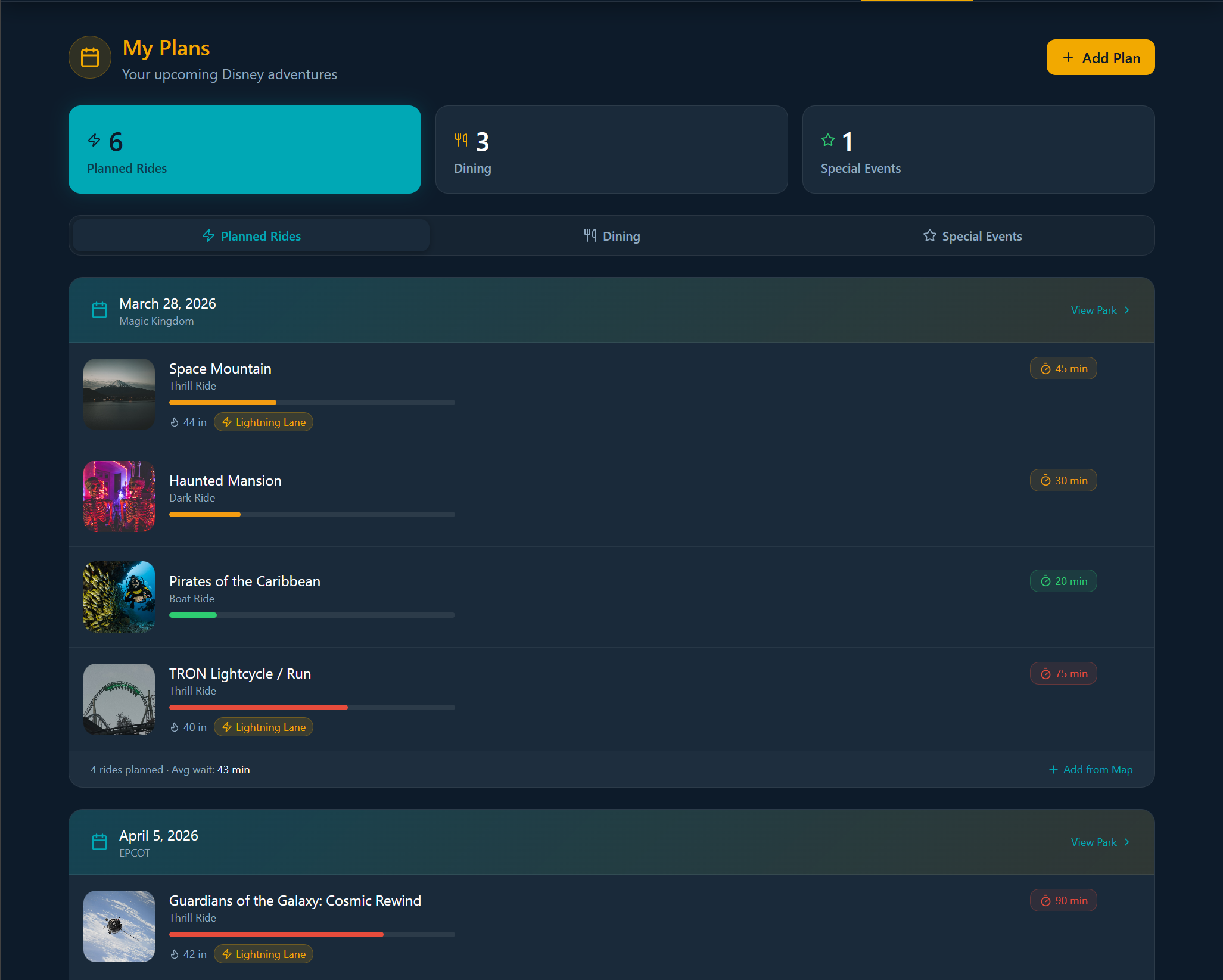Click the flame icon next to Space Mountain wait
The height and width of the screenshot is (980, 1223).
tap(173, 422)
